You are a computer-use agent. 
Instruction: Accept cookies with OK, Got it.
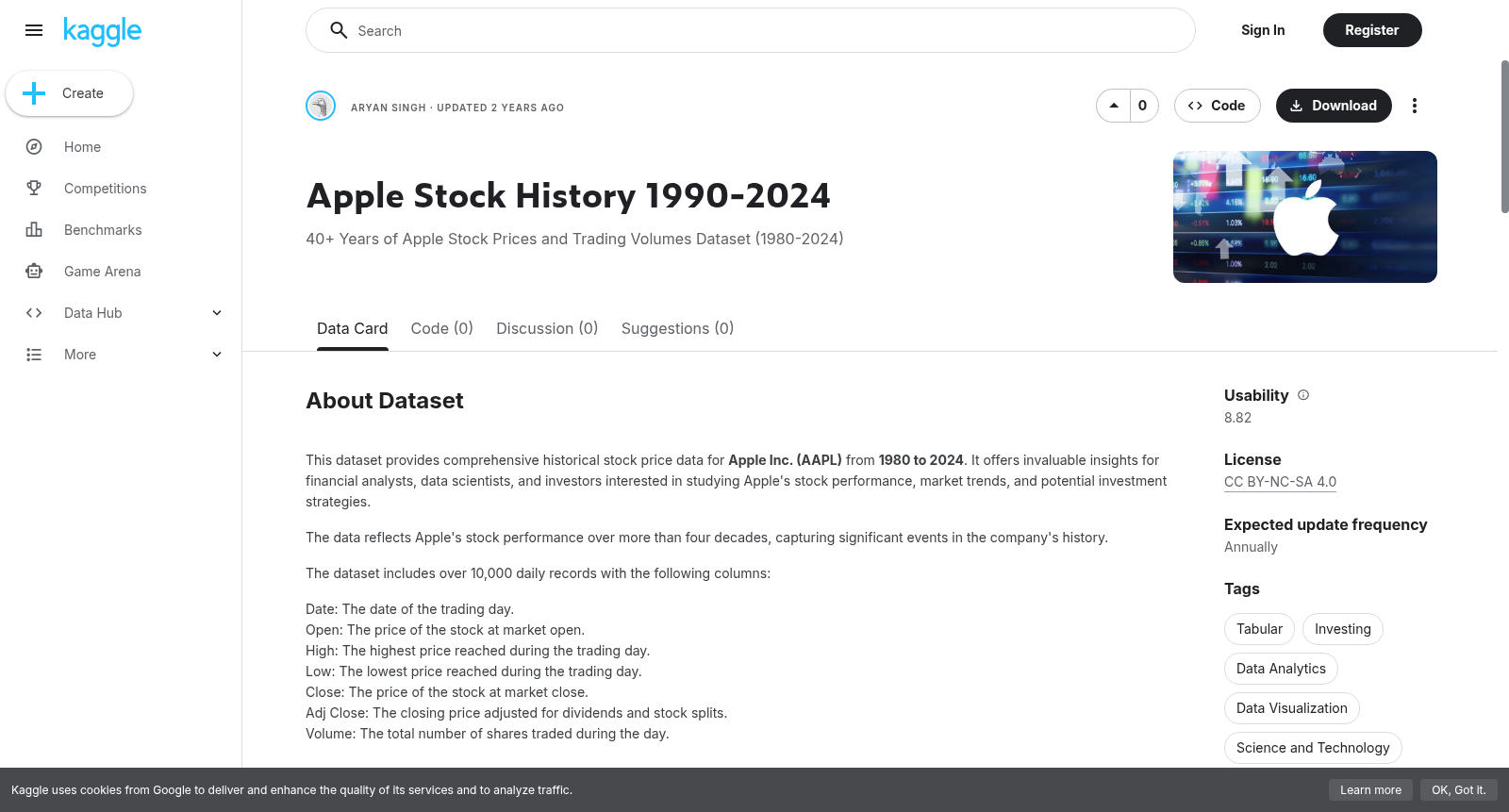(1458, 790)
